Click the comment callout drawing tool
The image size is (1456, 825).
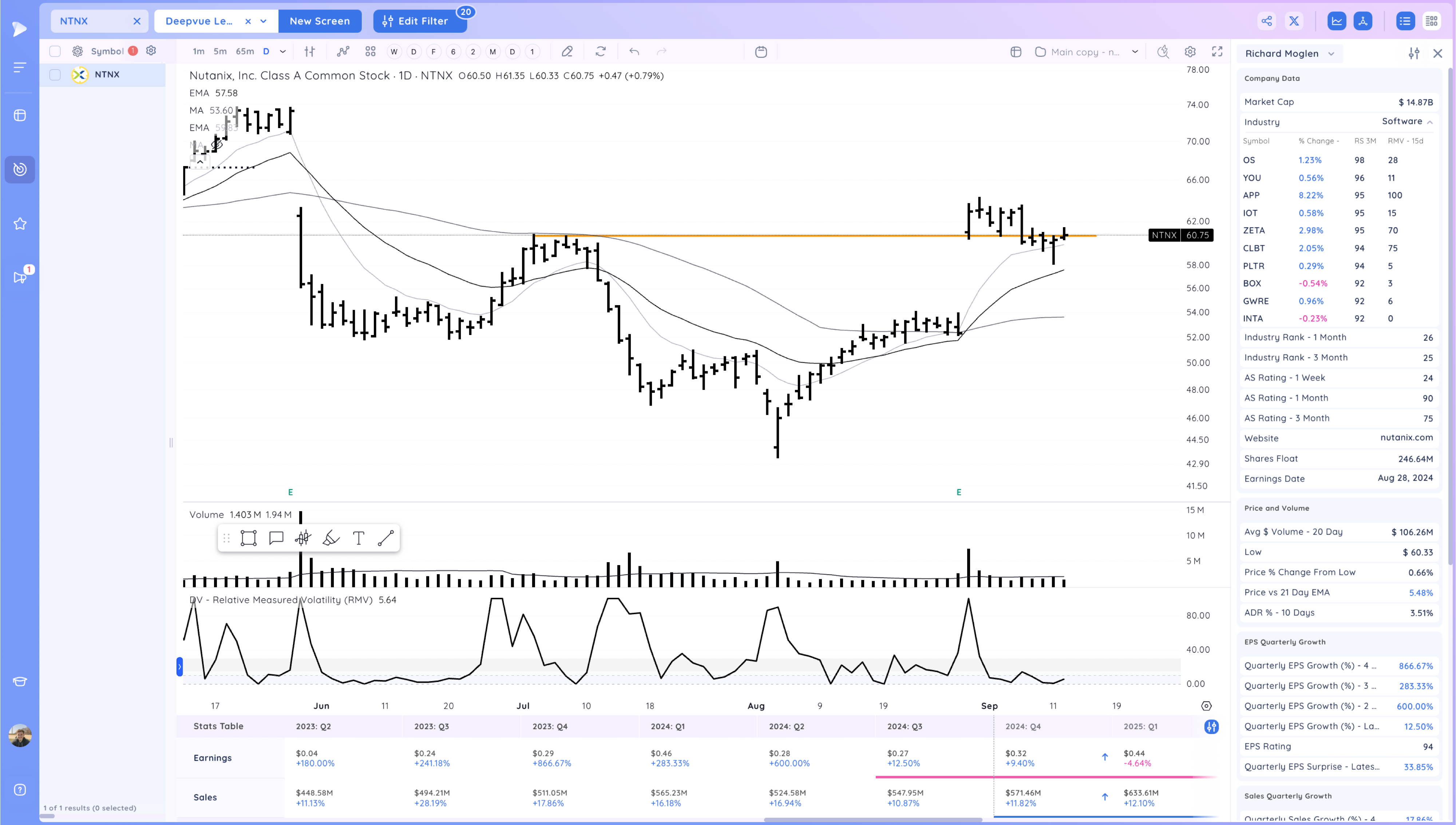[x=276, y=538]
